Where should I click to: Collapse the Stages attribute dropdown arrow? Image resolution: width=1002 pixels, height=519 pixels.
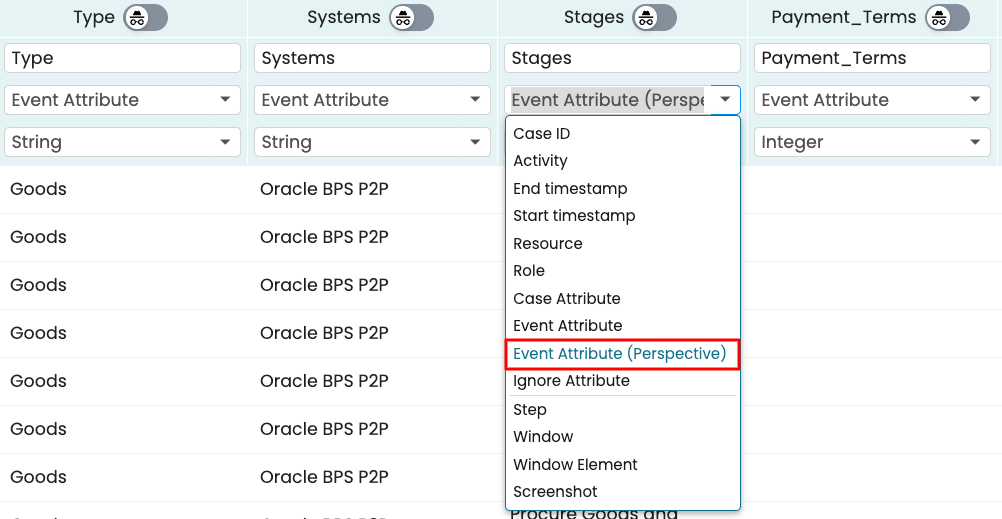(x=725, y=100)
